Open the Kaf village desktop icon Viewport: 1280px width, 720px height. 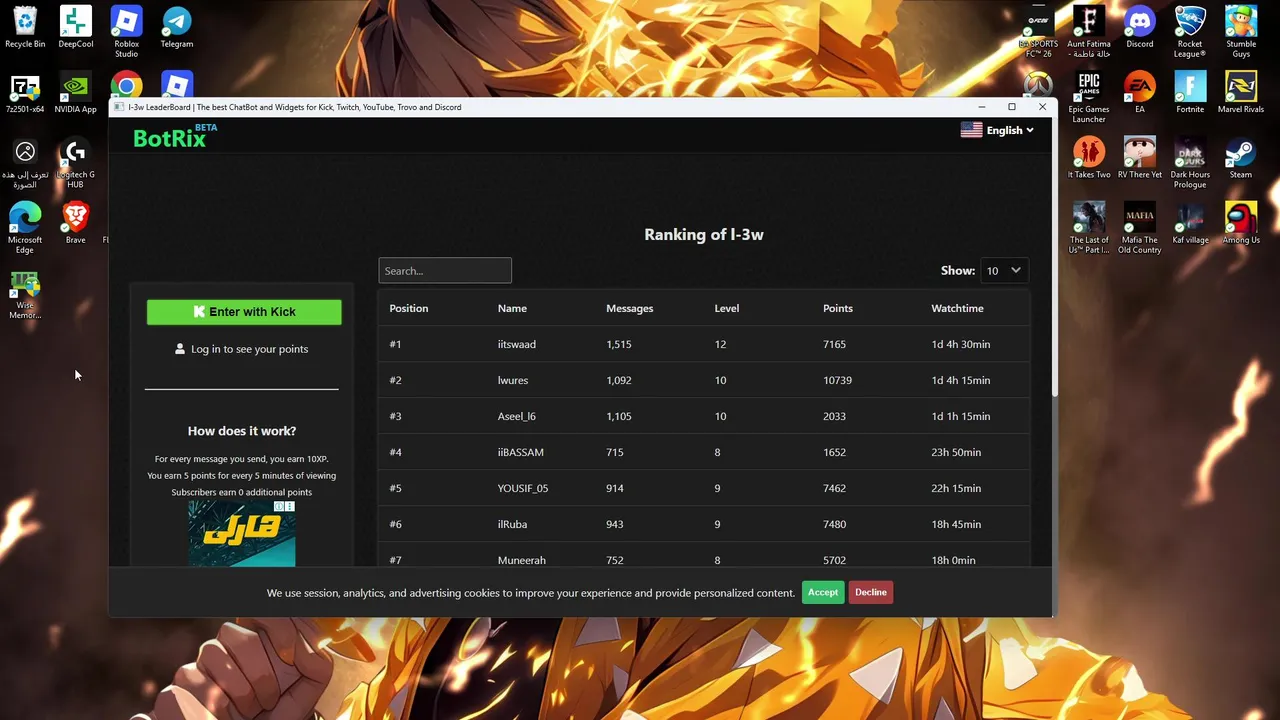click(1190, 223)
